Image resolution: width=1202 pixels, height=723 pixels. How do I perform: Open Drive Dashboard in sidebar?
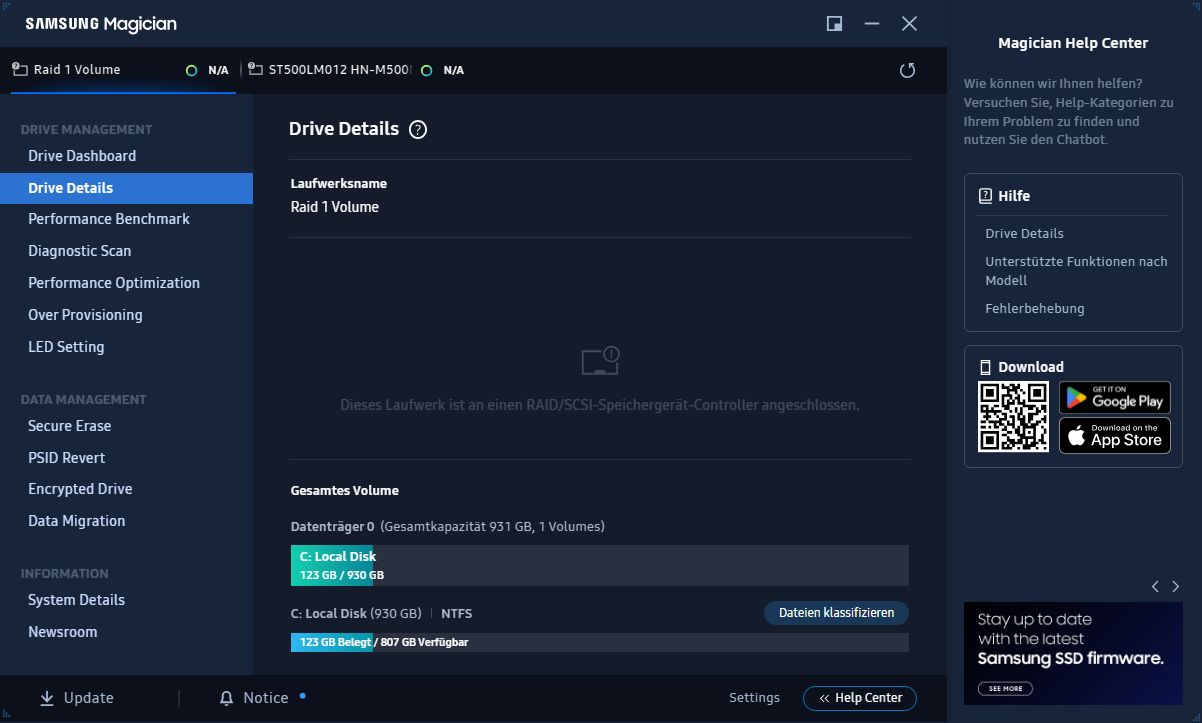[x=82, y=156]
